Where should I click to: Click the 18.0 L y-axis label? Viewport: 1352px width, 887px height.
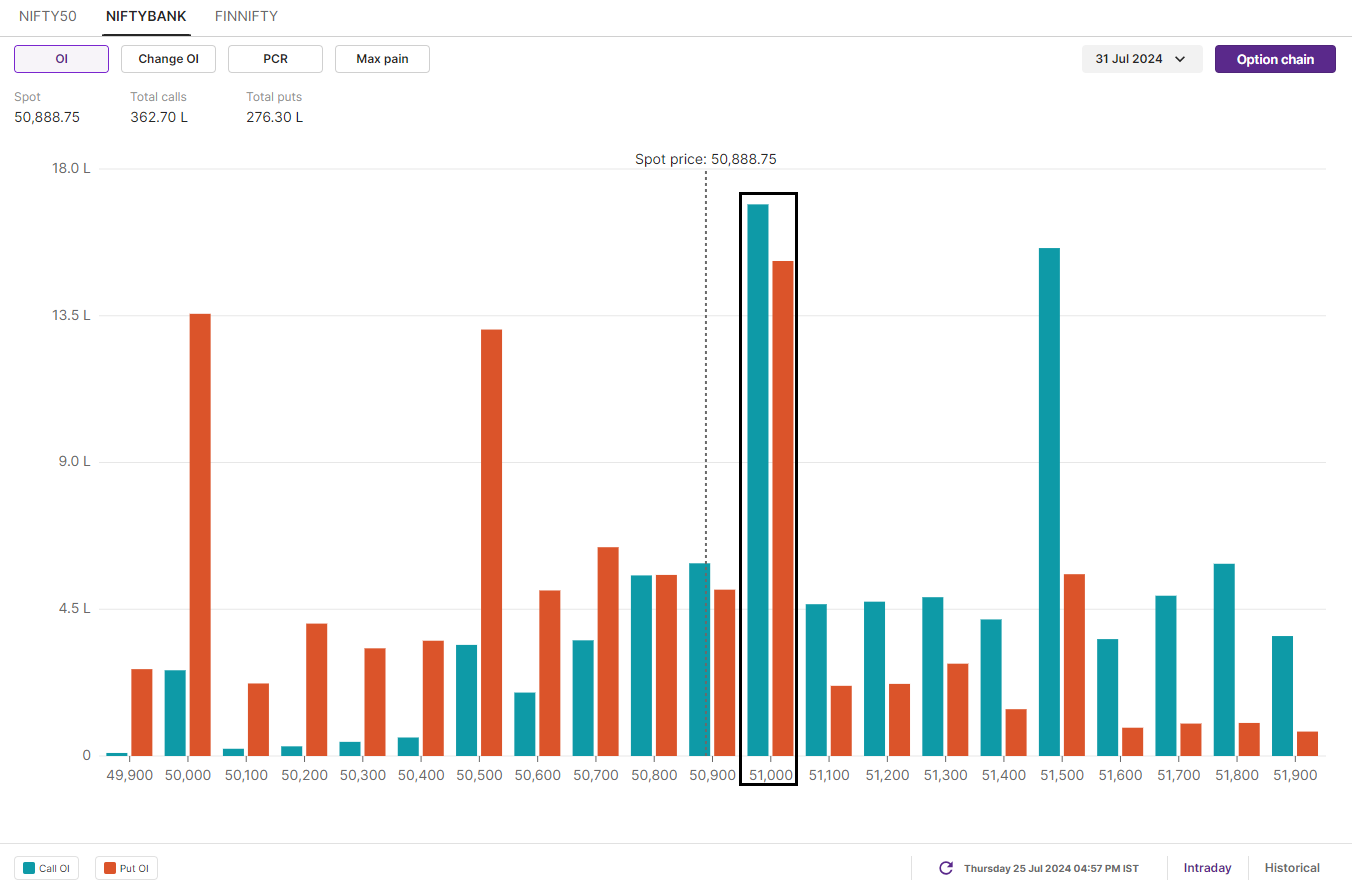(x=71, y=168)
